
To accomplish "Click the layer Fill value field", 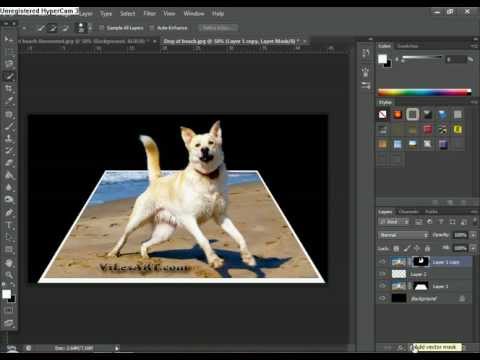I will click(x=460, y=248).
